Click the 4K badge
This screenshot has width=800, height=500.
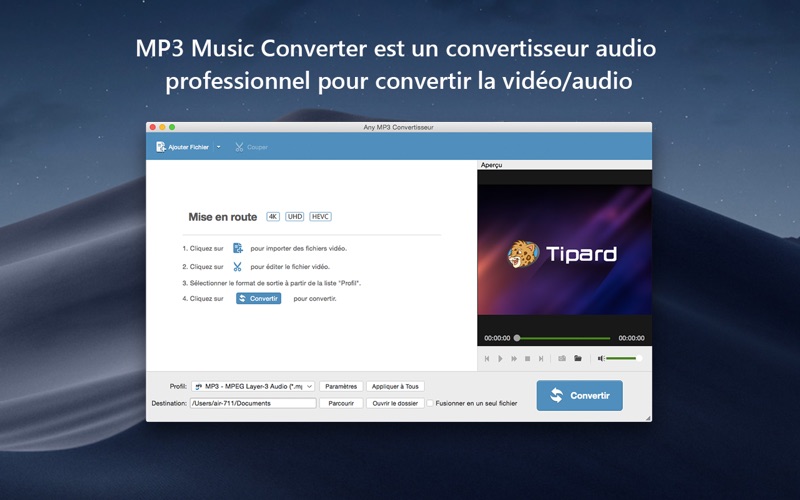(x=273, y=217)
